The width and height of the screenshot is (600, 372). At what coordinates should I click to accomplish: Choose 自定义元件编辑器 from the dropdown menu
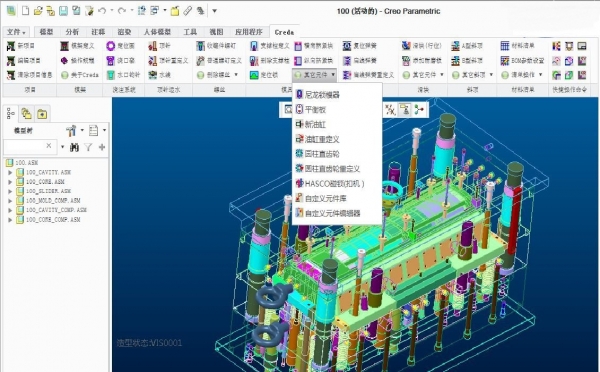tap(337, 213)
